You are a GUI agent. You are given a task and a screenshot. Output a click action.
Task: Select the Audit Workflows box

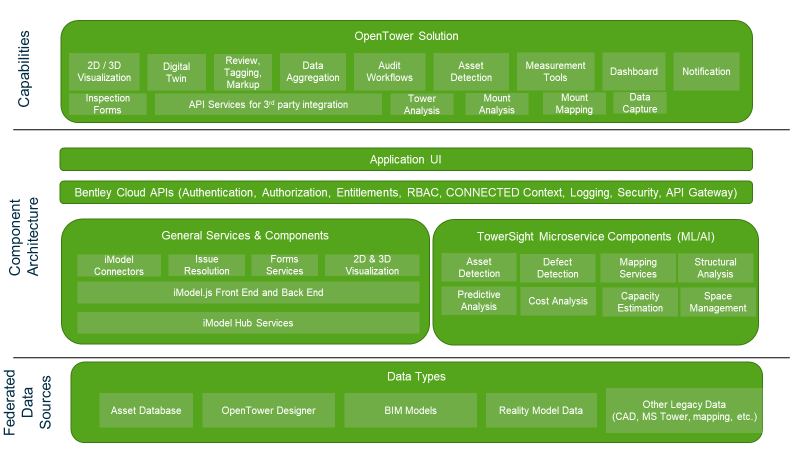coord(389,71)
